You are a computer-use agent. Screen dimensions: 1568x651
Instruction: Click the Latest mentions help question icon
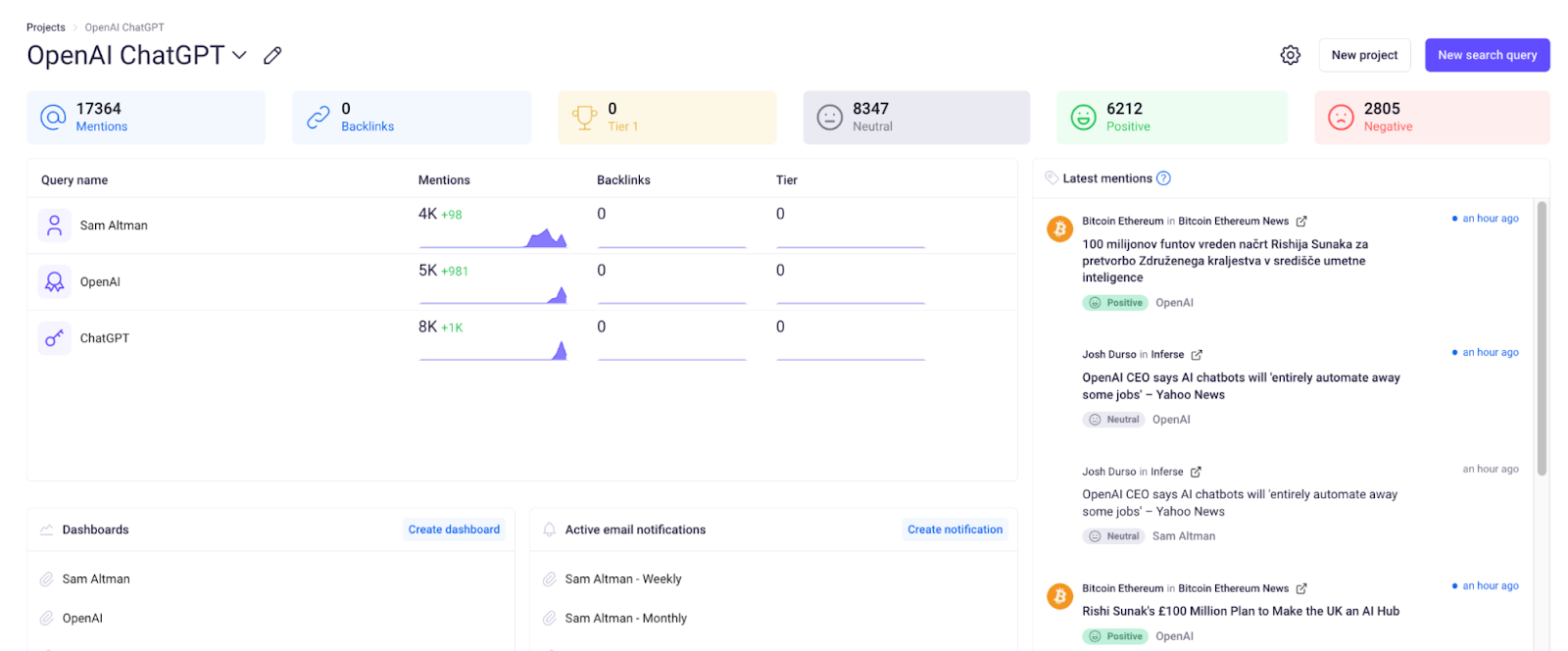tap(1163, 178)
